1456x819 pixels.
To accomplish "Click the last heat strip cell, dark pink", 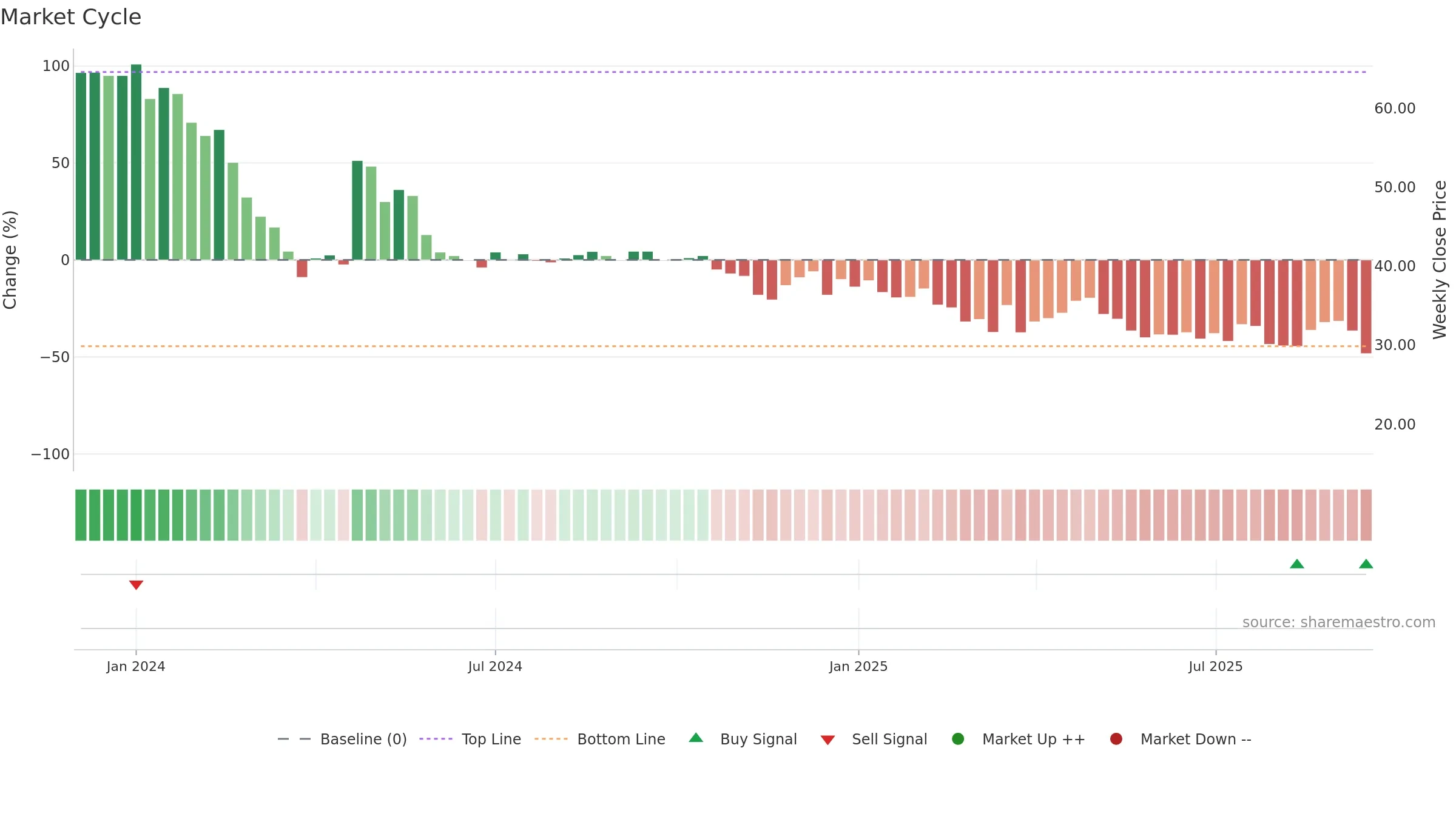I will pyautogui.click(x=1366, y=515).
